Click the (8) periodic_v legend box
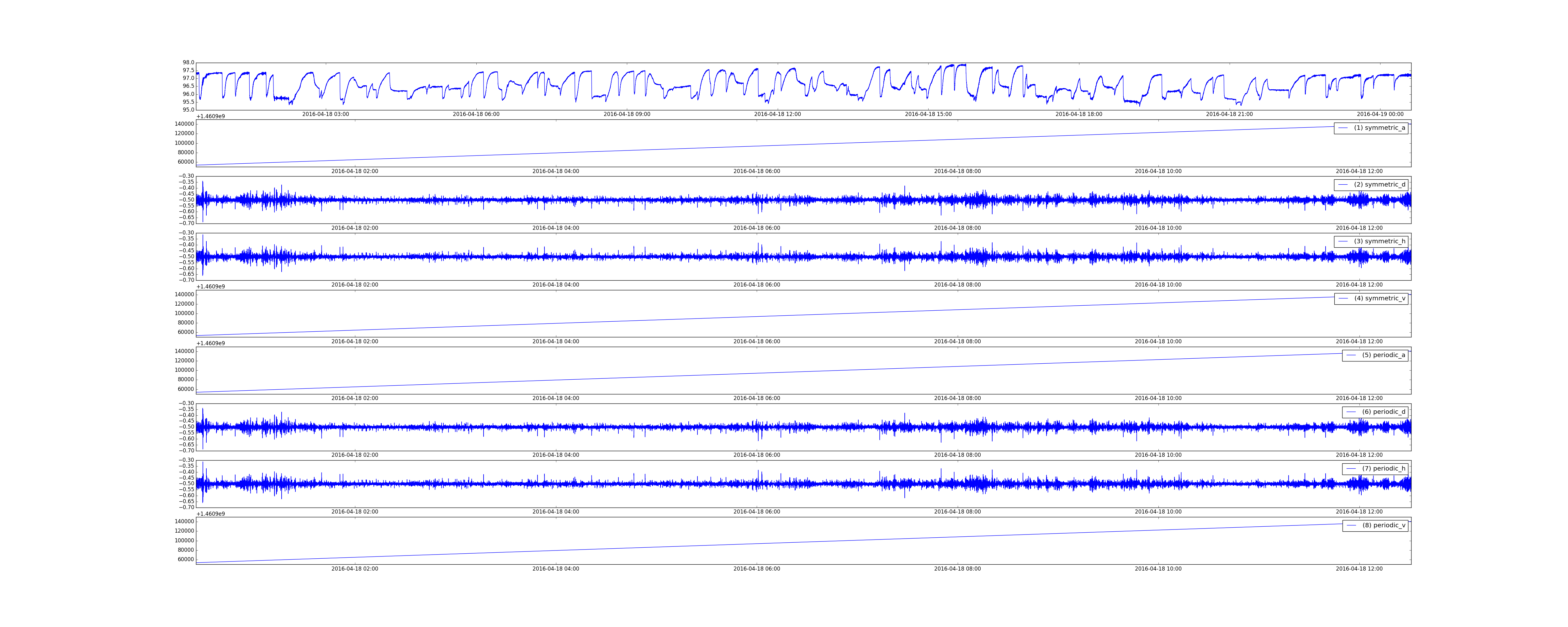 tap(1375, 525)
